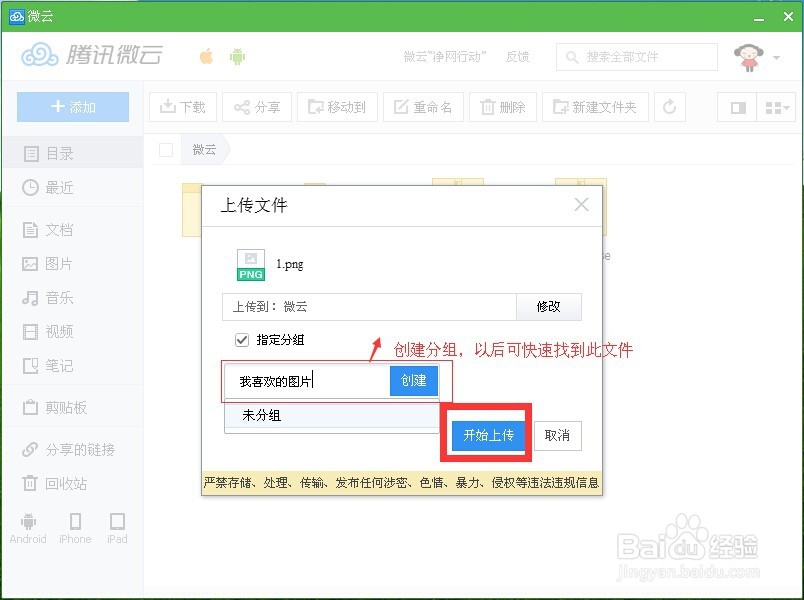Expand the profile avatar dropdown arrow

click(x=778, y=57)
